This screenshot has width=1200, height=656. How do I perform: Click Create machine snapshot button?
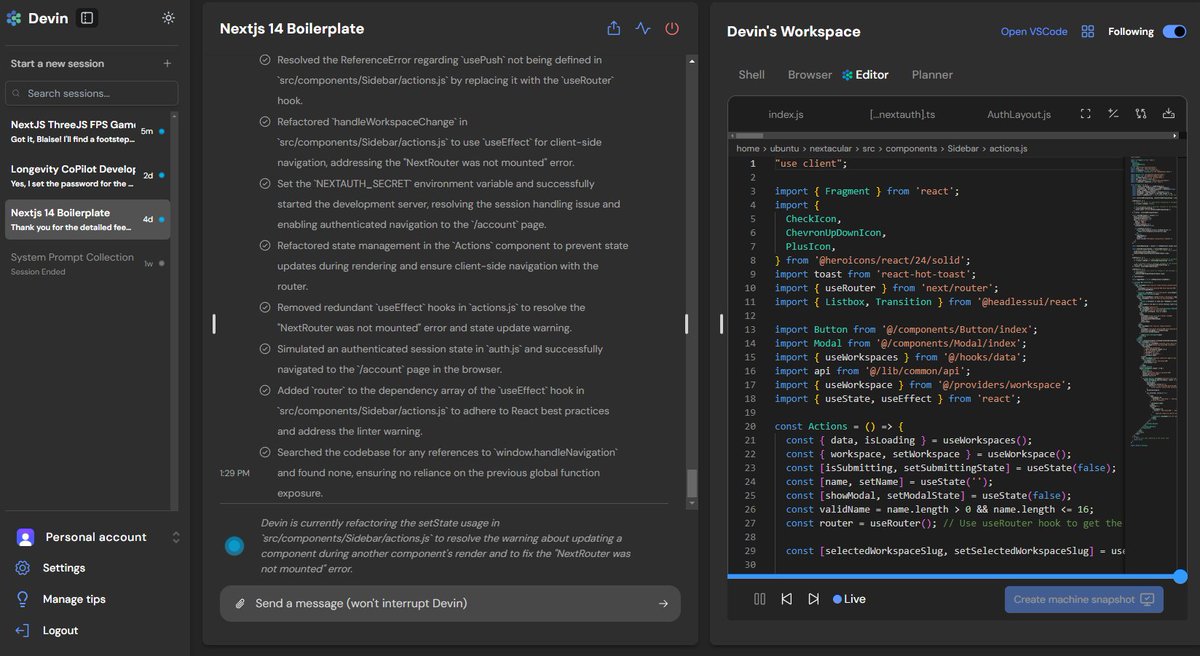tap(1083, 600)
